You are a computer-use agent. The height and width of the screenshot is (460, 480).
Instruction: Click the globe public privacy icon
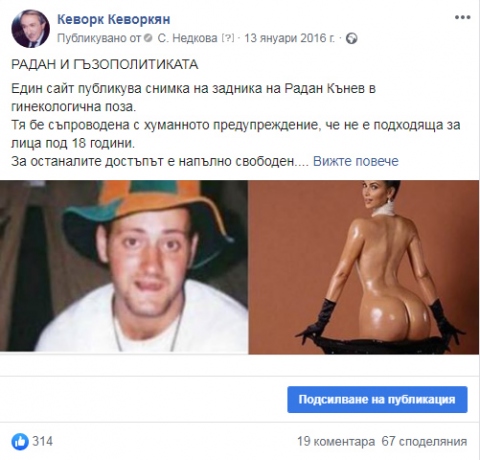[x=351, y=39]
